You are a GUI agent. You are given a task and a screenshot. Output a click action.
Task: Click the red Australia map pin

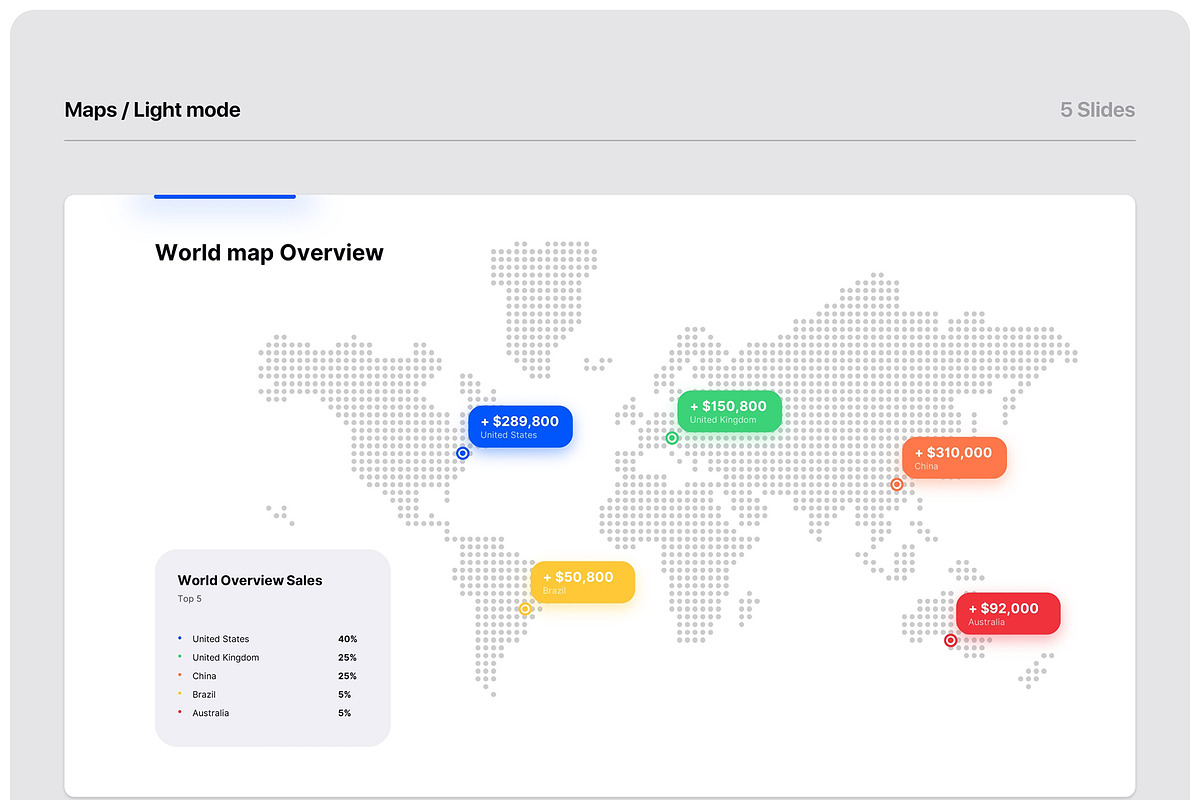[x=951, y=640]
